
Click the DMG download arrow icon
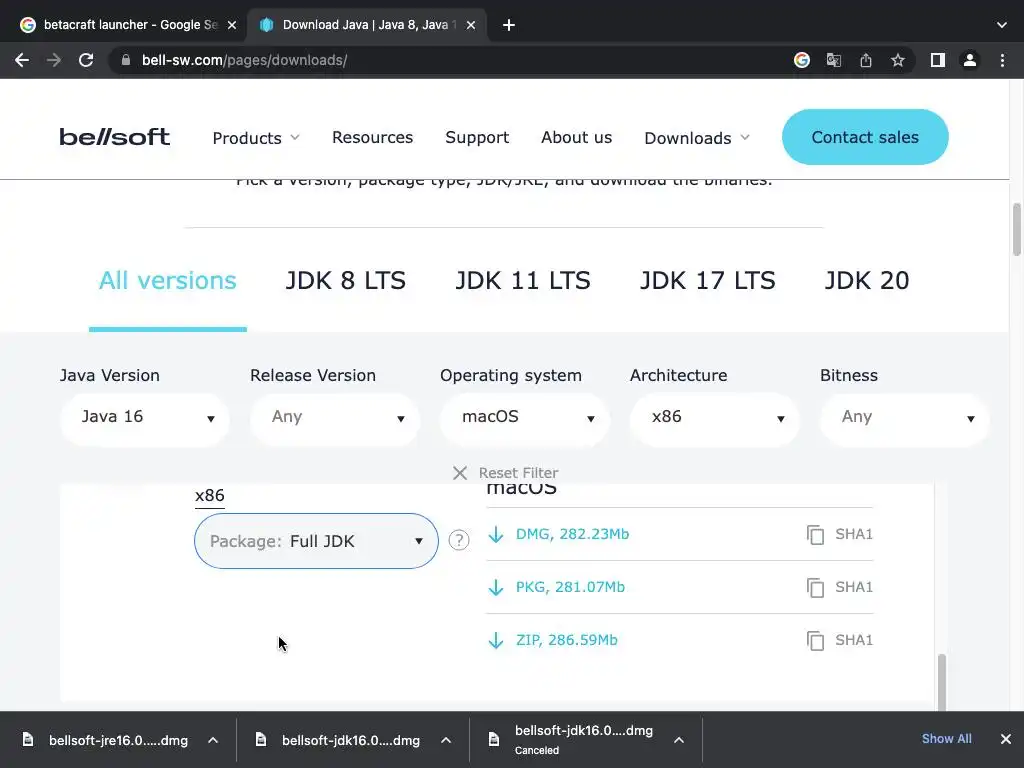496,534
